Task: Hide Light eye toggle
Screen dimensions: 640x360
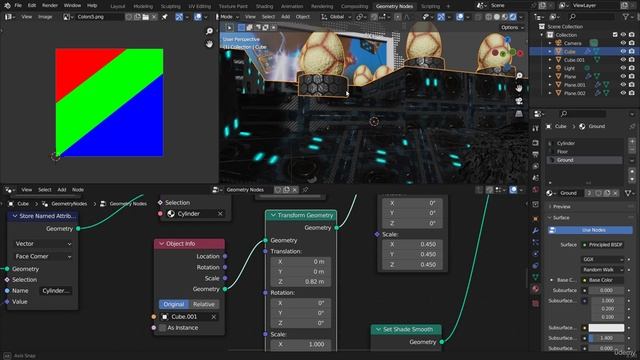Action: pos(623,68)
